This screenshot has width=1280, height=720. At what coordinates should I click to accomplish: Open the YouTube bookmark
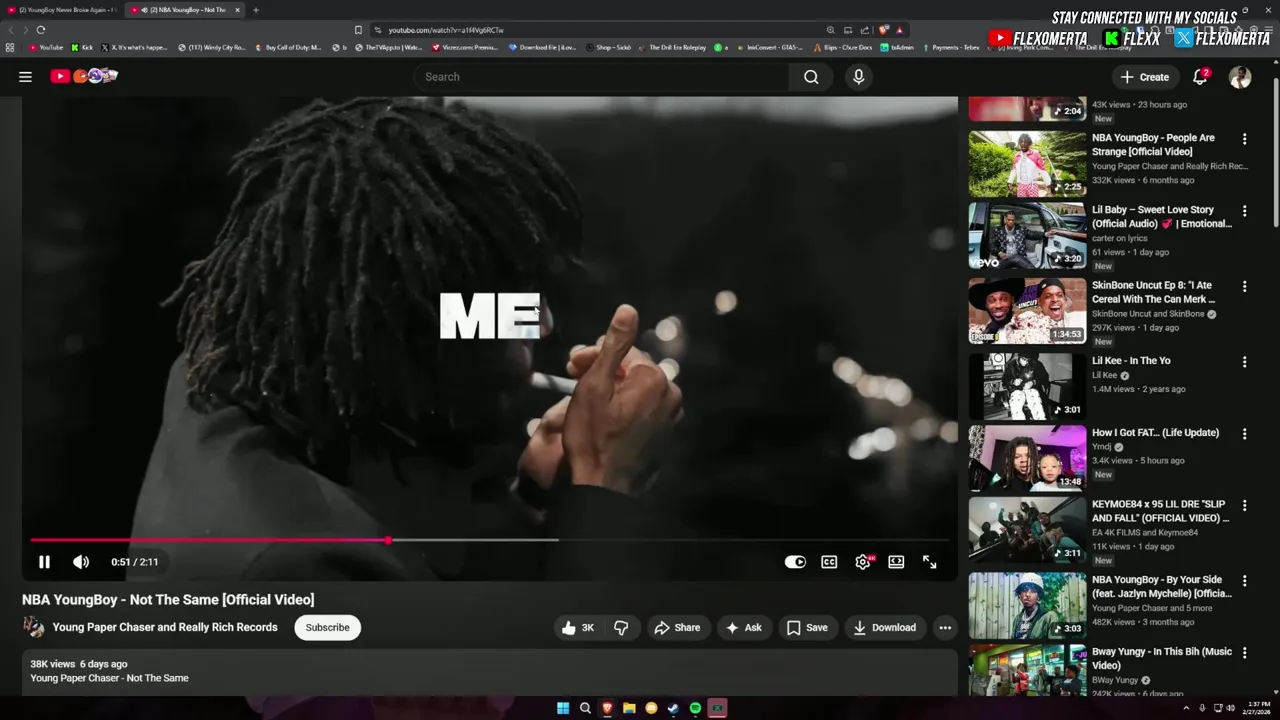pyautogui.click(x=46, y=47)
